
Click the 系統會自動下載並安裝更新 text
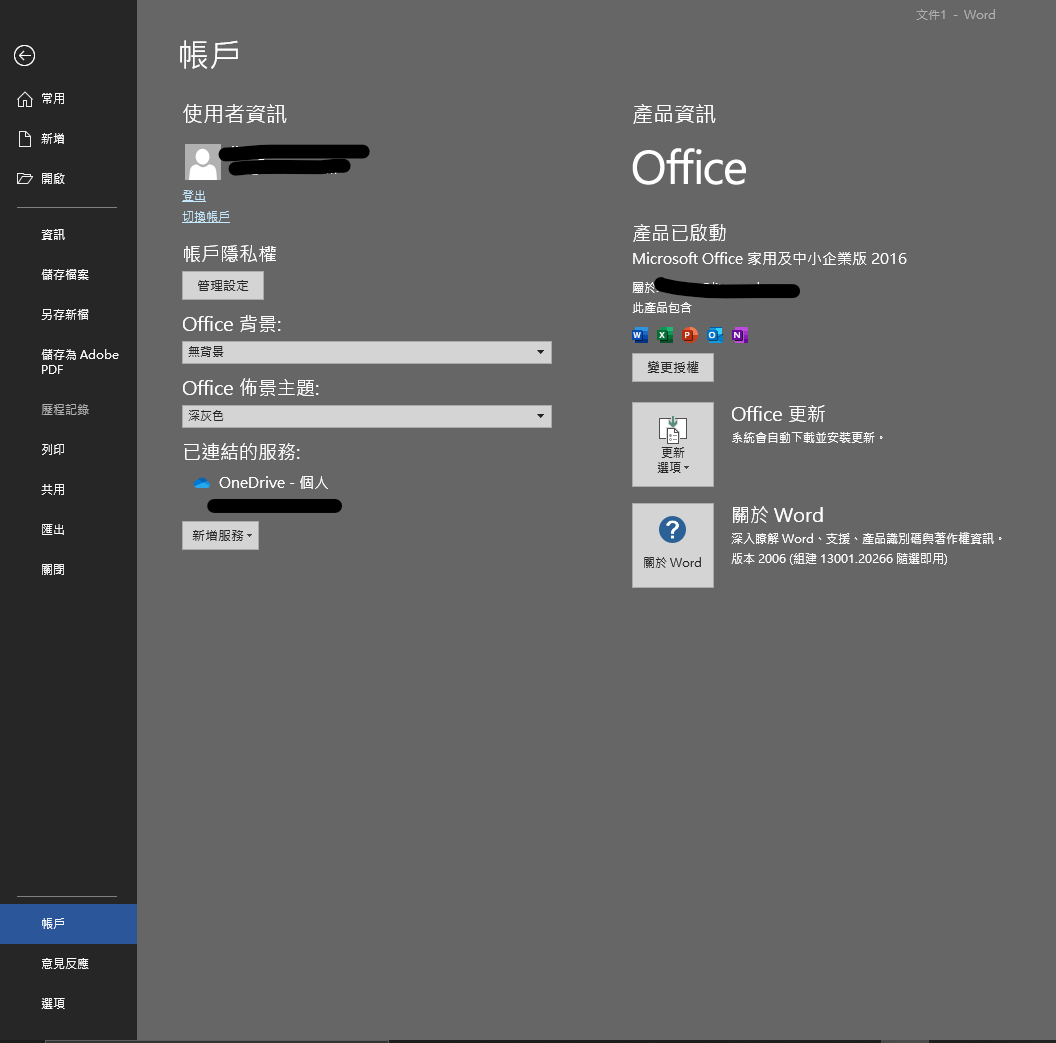click(x=807, y=438)
